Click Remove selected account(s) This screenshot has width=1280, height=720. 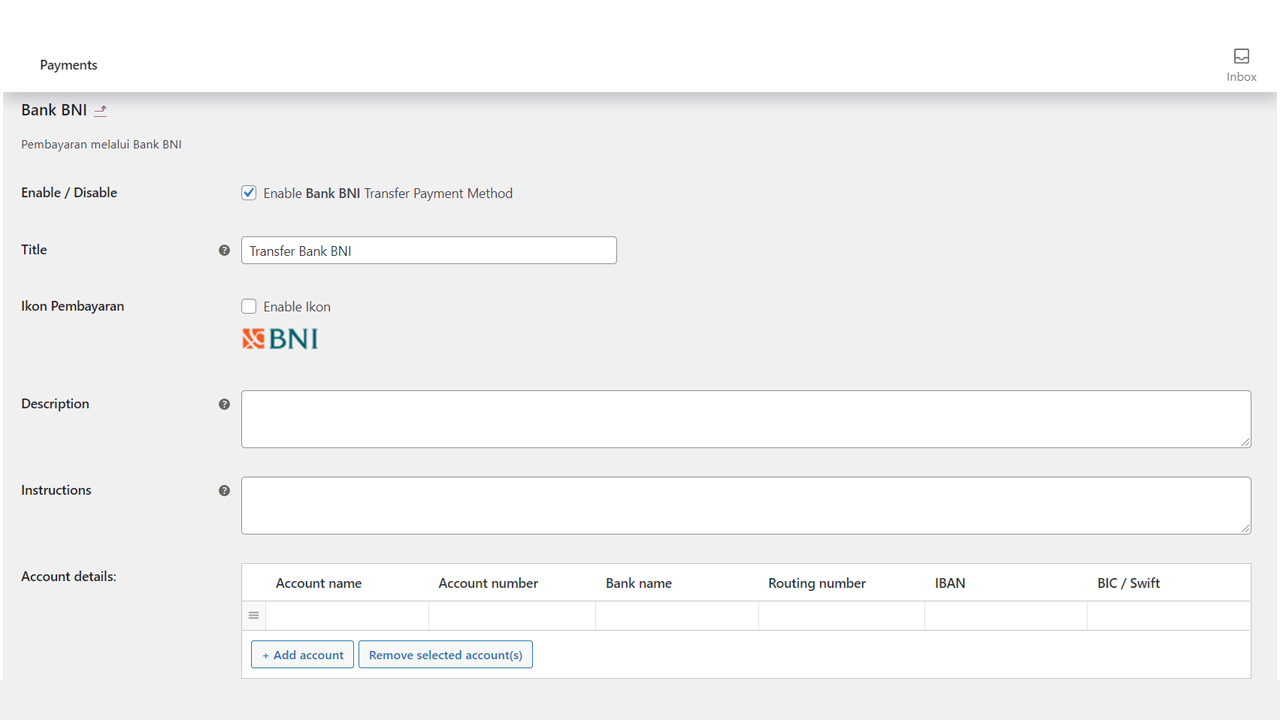pos(445,654)
